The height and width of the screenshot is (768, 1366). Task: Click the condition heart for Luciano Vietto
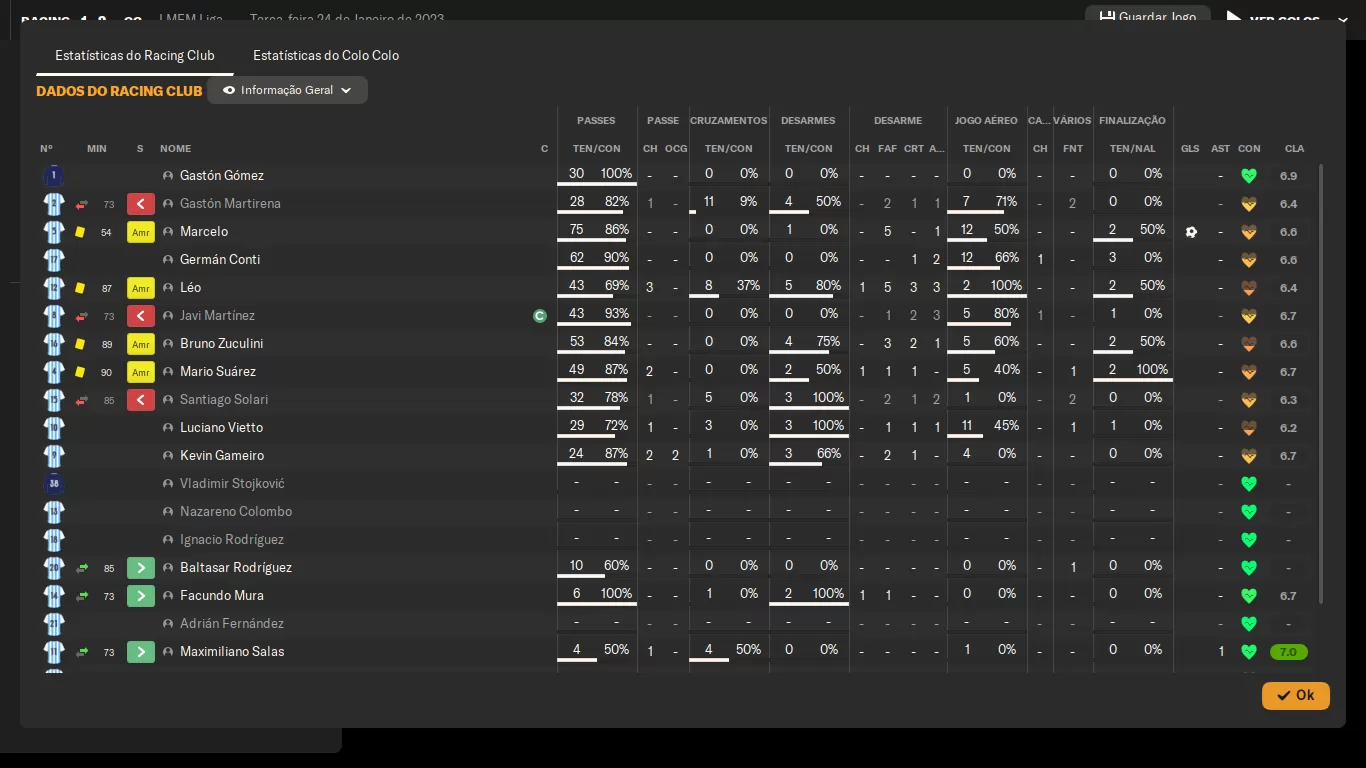point(1248,428)
